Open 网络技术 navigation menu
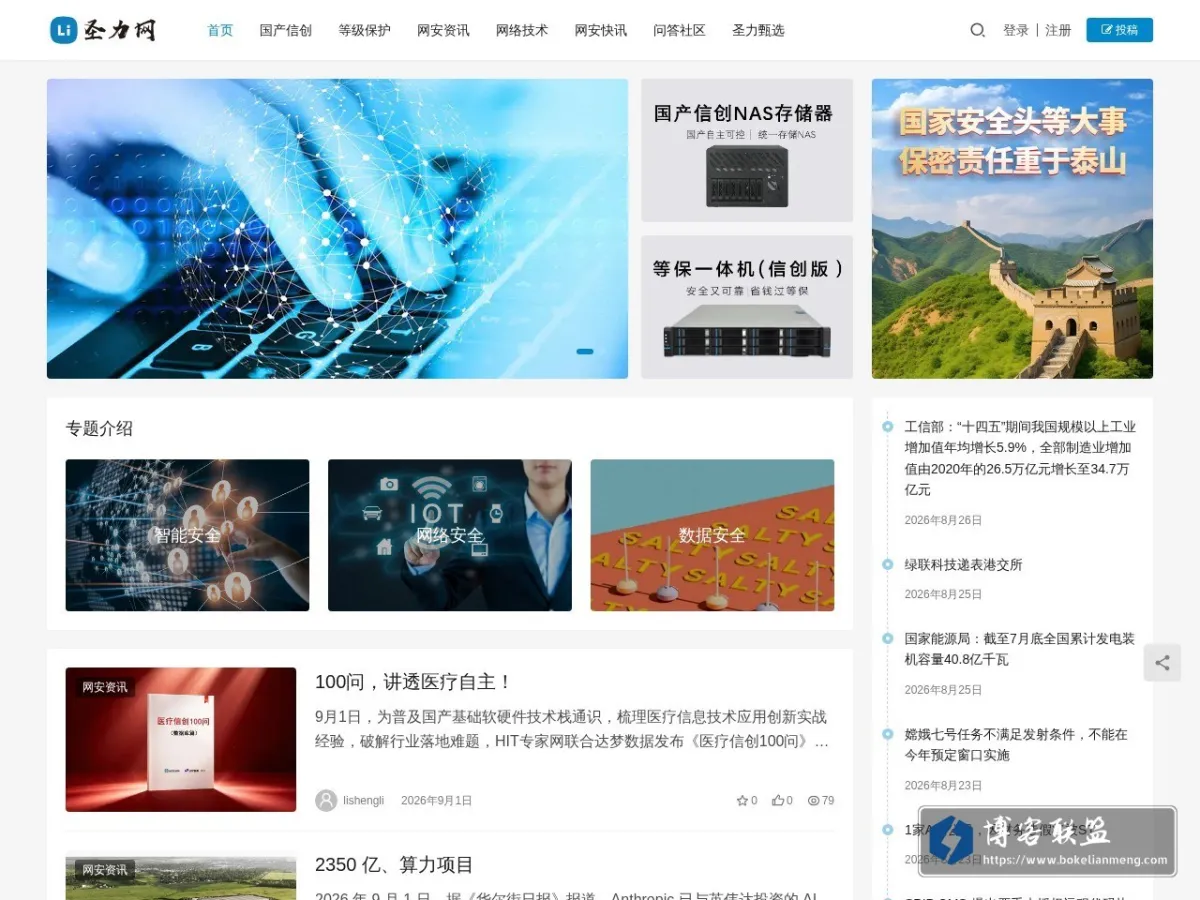Screen dimensions: 1200x900 coord(522,30)
